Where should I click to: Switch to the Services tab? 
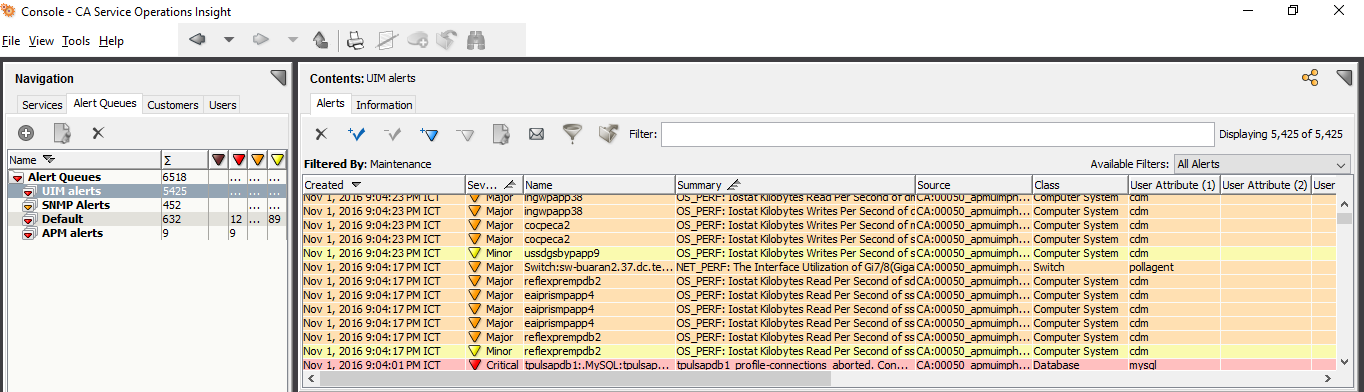tap(42, 105)
